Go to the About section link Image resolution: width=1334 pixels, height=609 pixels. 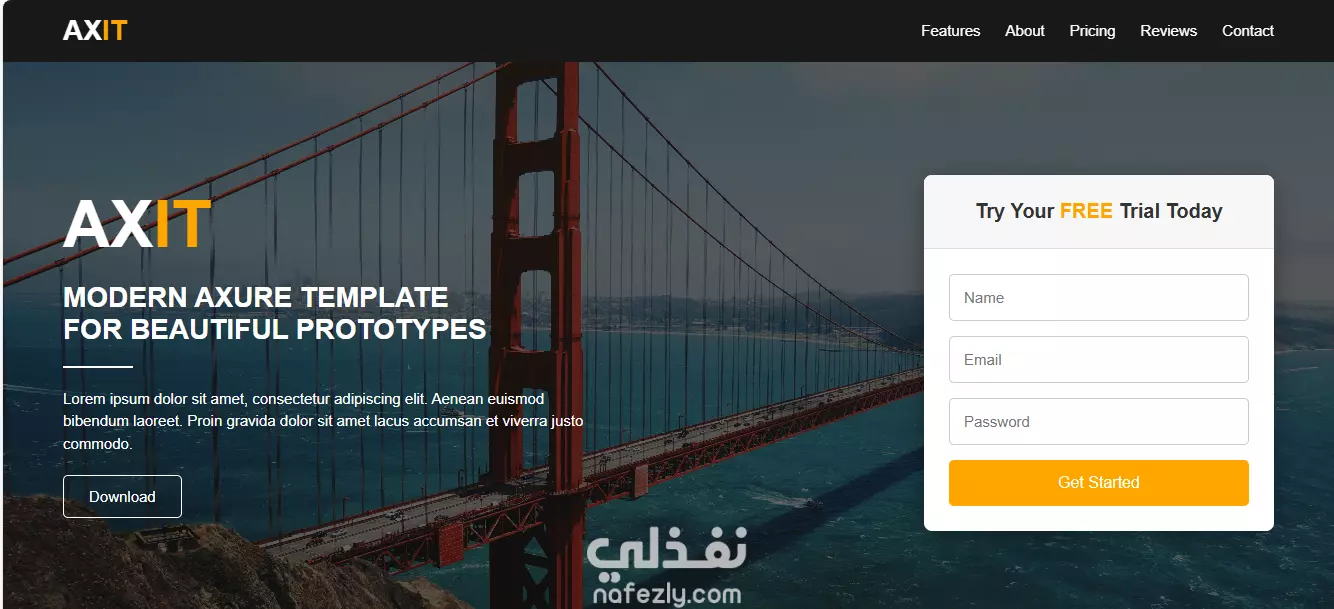[x=1025, y=31]
